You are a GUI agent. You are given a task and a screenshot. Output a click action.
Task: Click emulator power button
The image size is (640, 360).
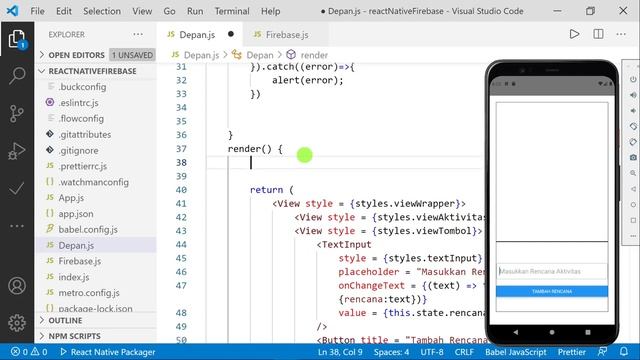(633, 79)
